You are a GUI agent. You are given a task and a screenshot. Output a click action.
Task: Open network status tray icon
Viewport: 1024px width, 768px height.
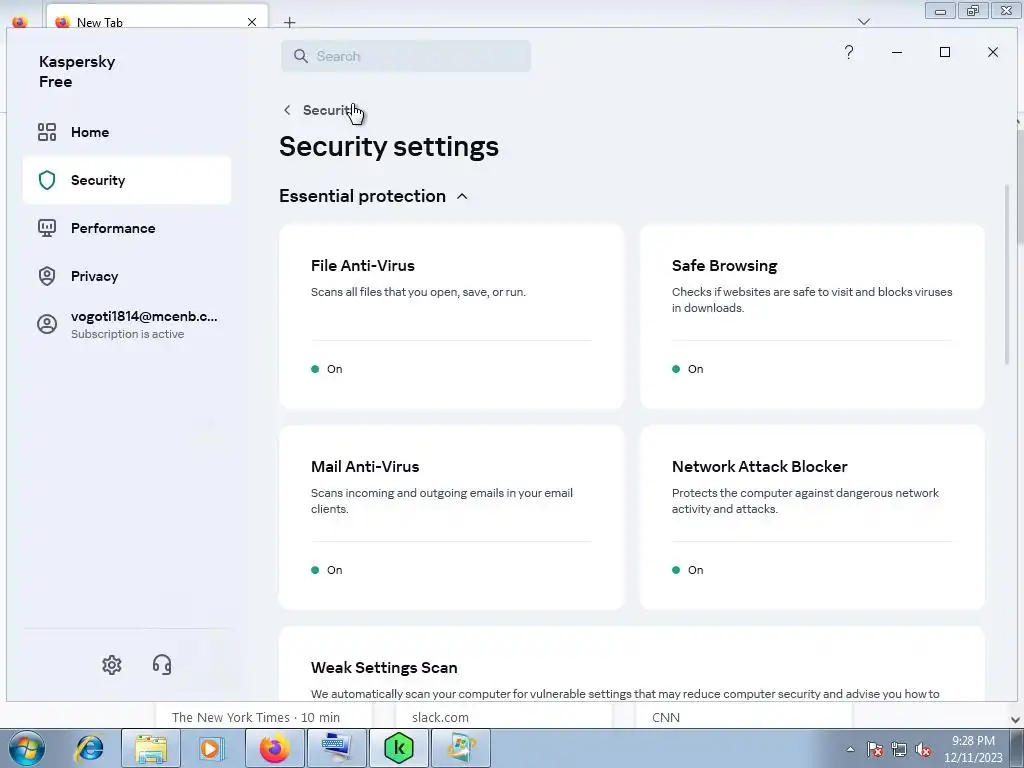pos(899,749)
